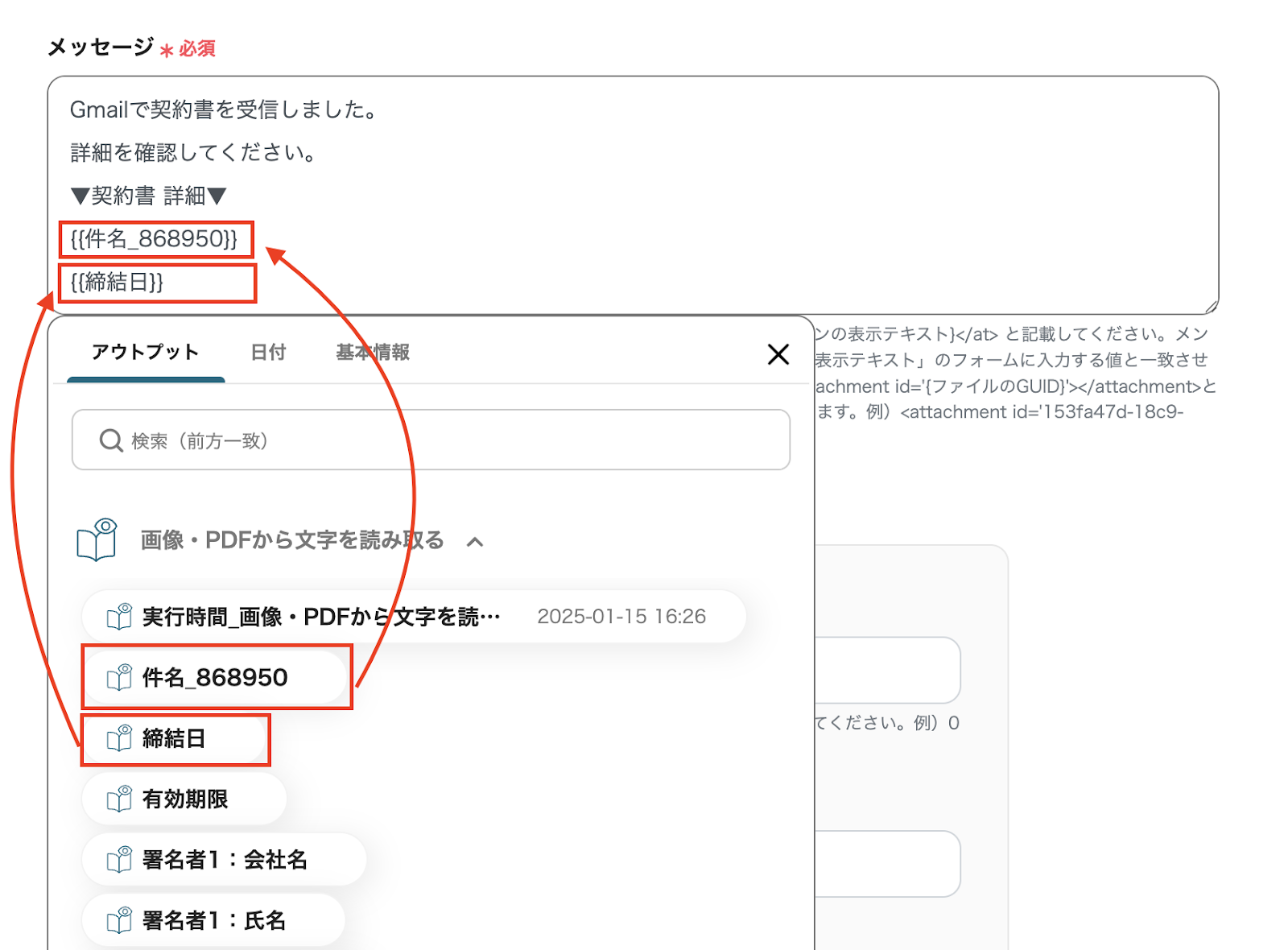This screenshot has width=1288, height=950.
Task: Click the 2025-01-15 16:26 timestamp value
Action: 621,617
